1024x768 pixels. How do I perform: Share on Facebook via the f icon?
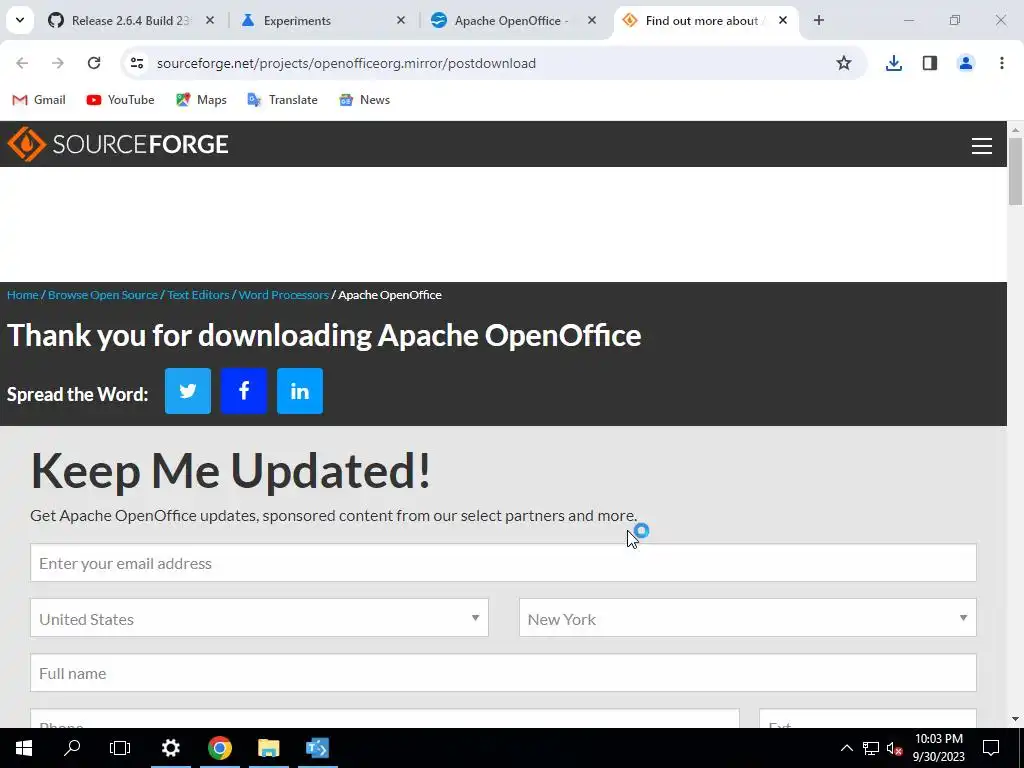tap(244, 391)
